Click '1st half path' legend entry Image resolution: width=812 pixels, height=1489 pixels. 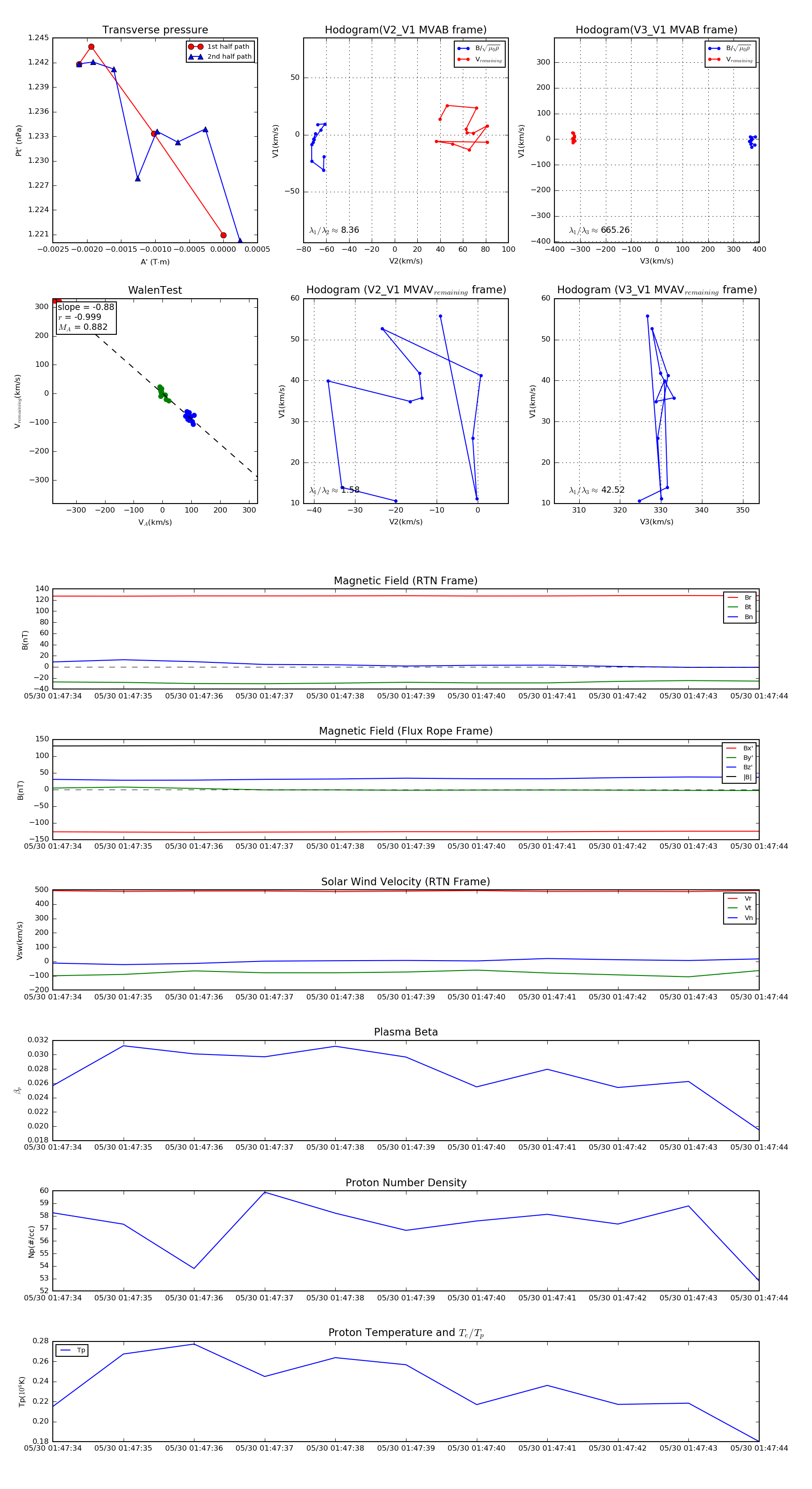pos(220,47)
